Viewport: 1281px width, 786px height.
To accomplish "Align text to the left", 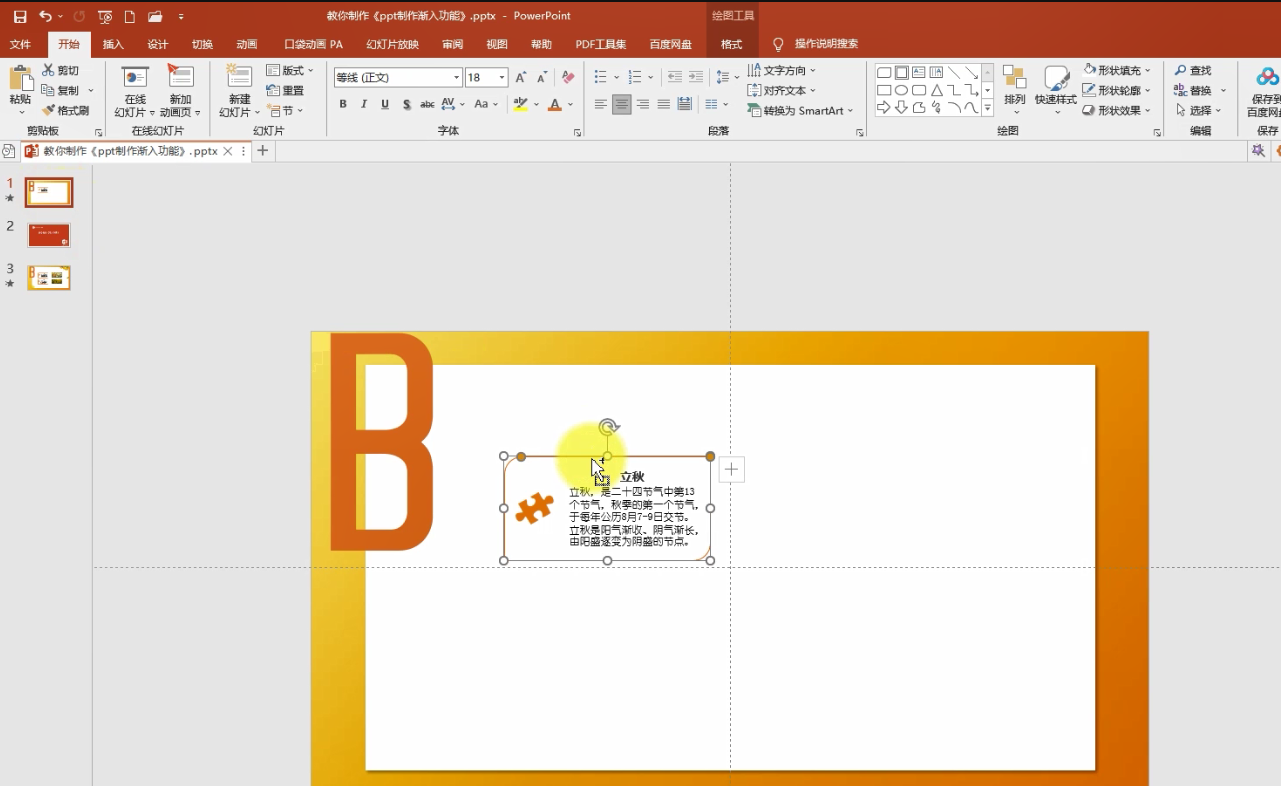I will (x=600, y=104).
